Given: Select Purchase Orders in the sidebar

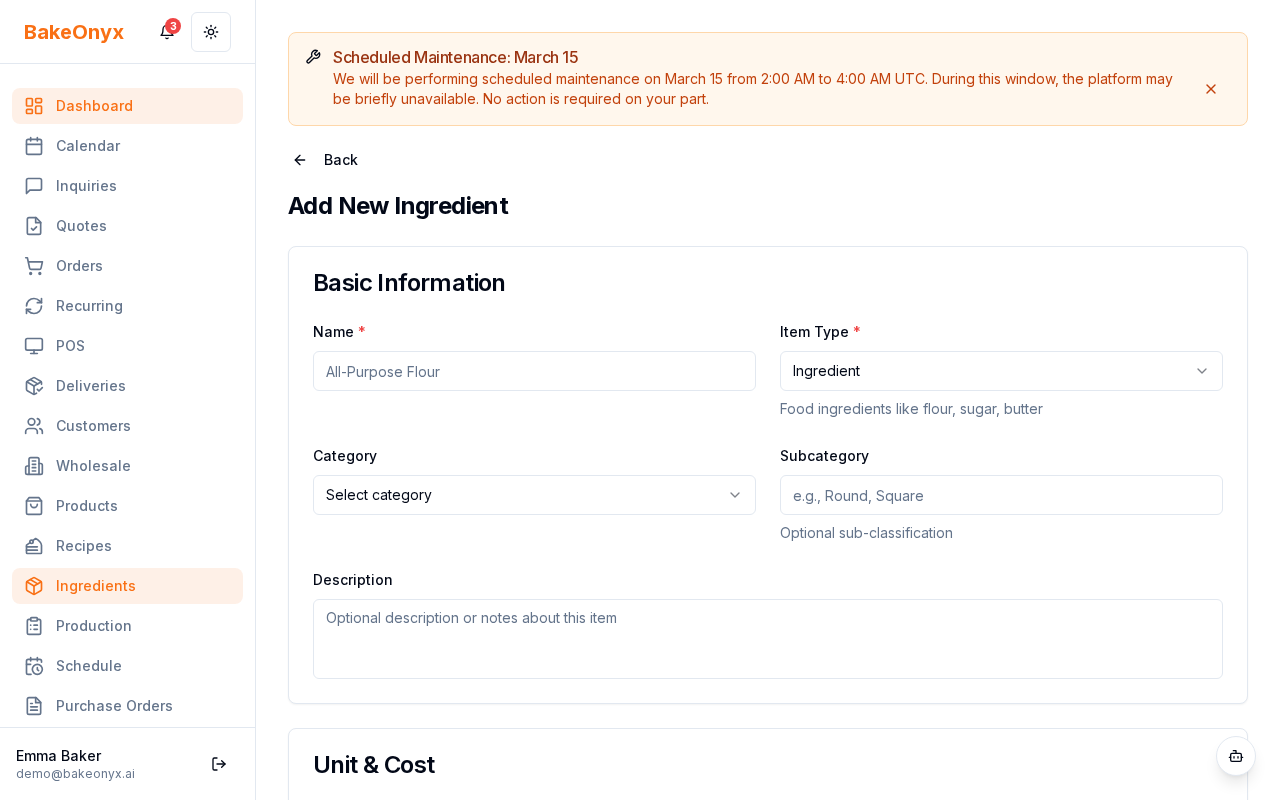Looking at the screenshot, I should click(114, 706).
